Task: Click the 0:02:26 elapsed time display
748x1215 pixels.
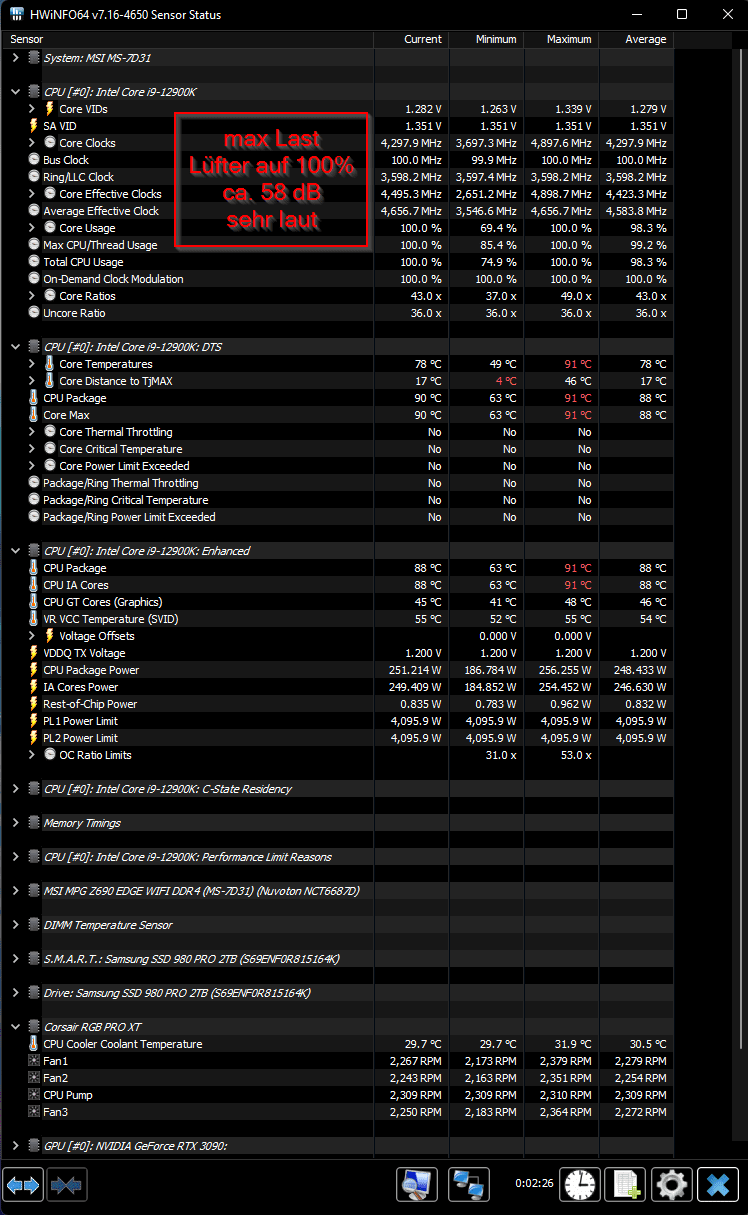Action: point(534,1182)
